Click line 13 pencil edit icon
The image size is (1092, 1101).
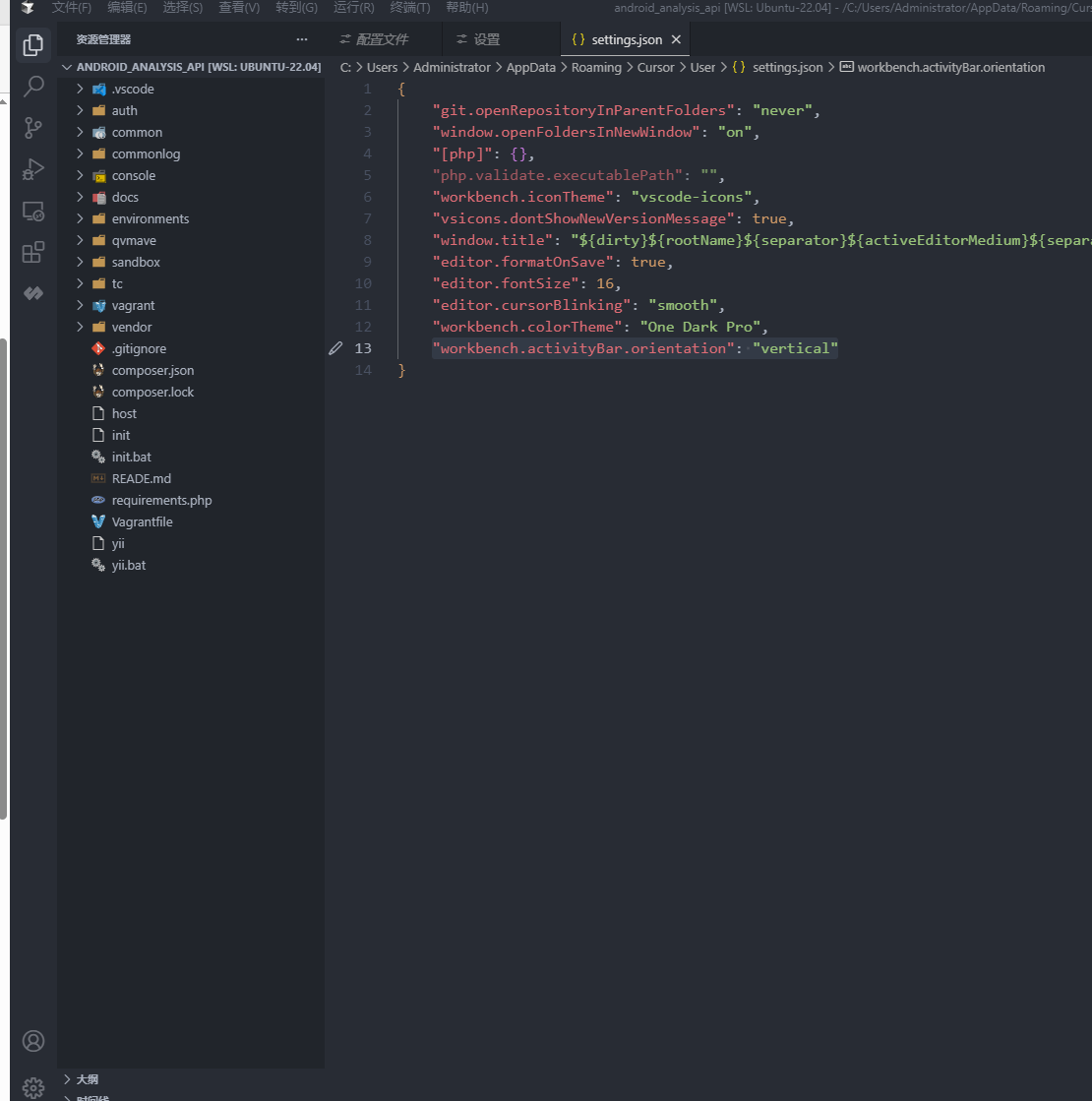click(335, 348)
